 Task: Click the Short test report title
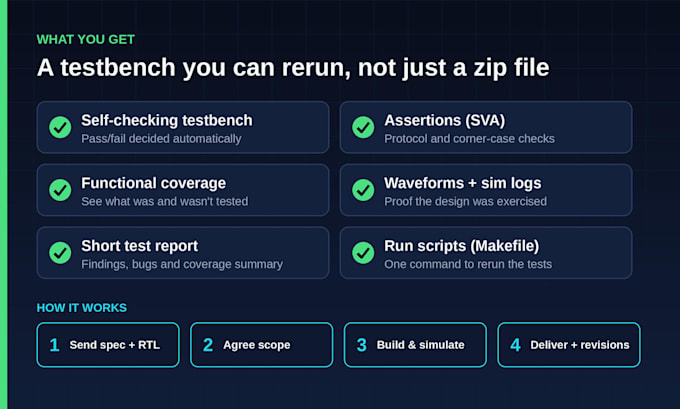pyautogui.click(x=140, y=246)
